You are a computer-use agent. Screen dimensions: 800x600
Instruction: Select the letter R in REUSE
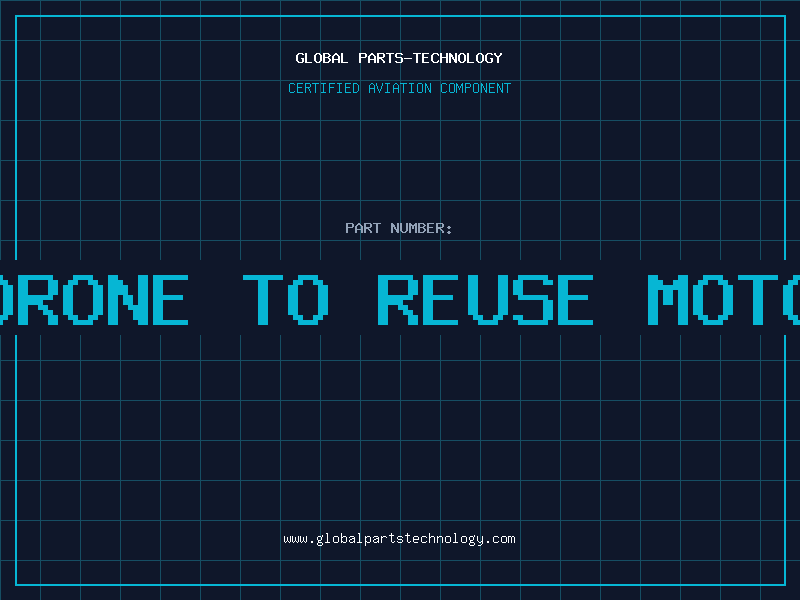coord(398,299)
